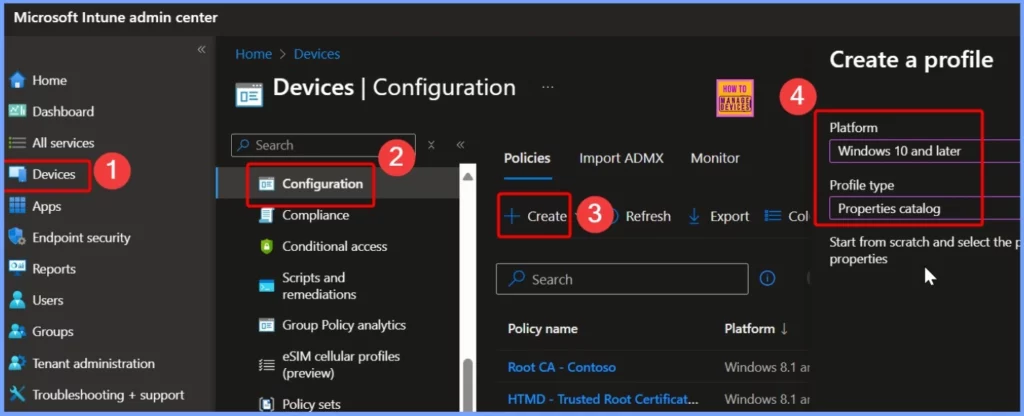This screenshot has height=416, width=1024.
Task: Open the Profile type dropdown
Action: pyautogui.click(x=926, y=209)
